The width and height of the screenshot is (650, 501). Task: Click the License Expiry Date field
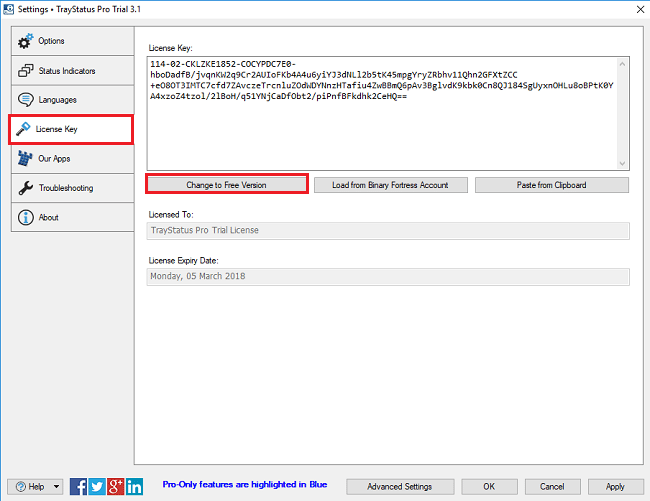click(388, 276)
